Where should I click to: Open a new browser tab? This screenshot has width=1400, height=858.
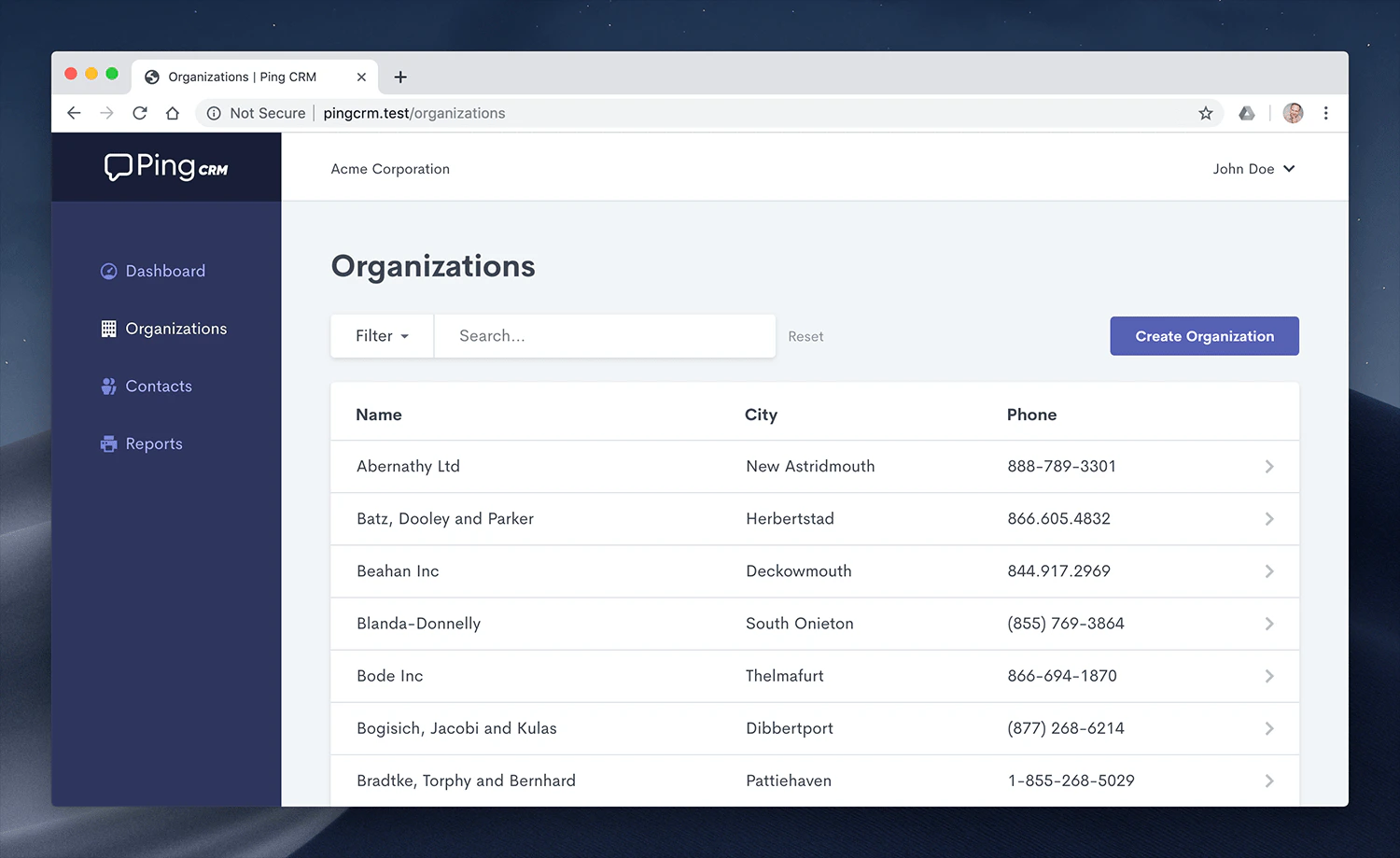[399, 77]
